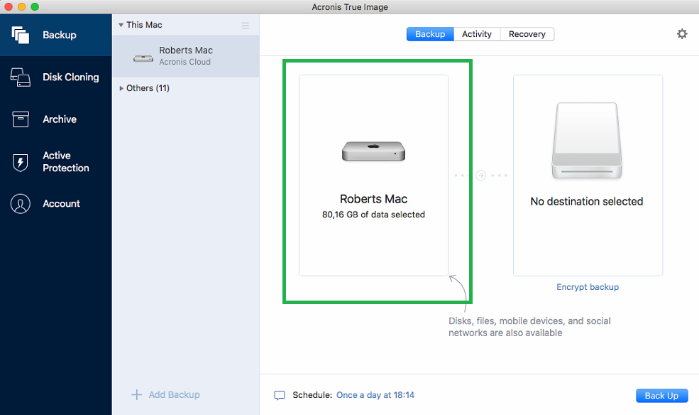Click the plus icon for Add Backup
699x415 pixels.
[136, 394]
